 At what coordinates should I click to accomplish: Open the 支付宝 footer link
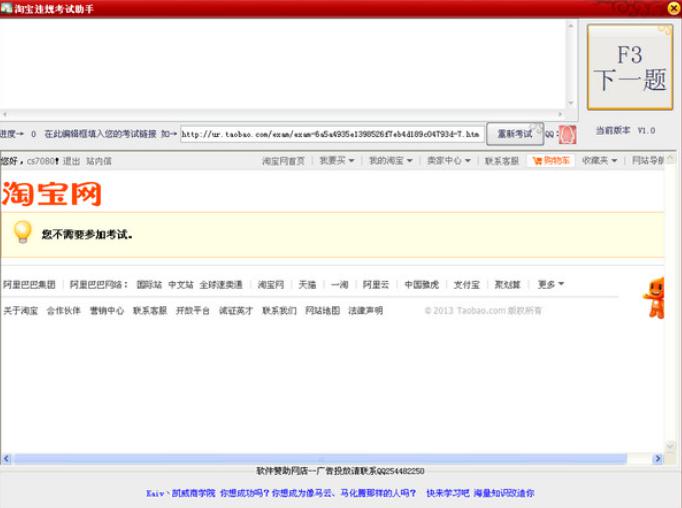(466, 284)
